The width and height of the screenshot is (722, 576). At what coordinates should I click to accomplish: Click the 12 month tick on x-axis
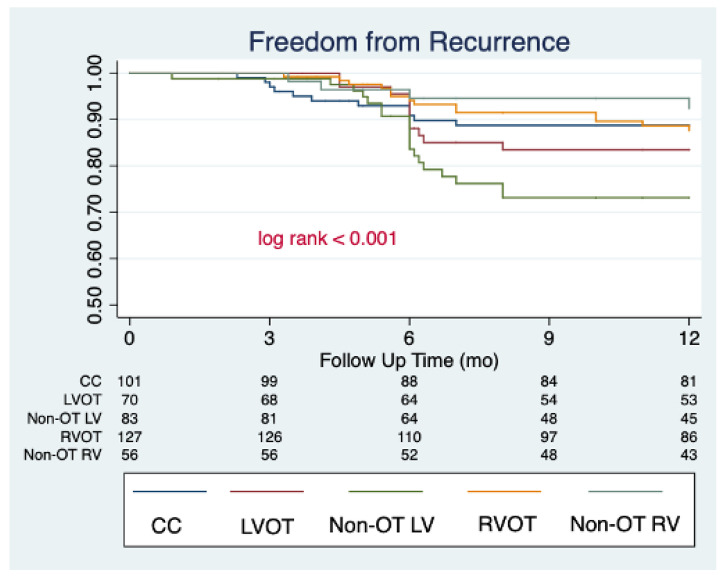pos(689,338)
